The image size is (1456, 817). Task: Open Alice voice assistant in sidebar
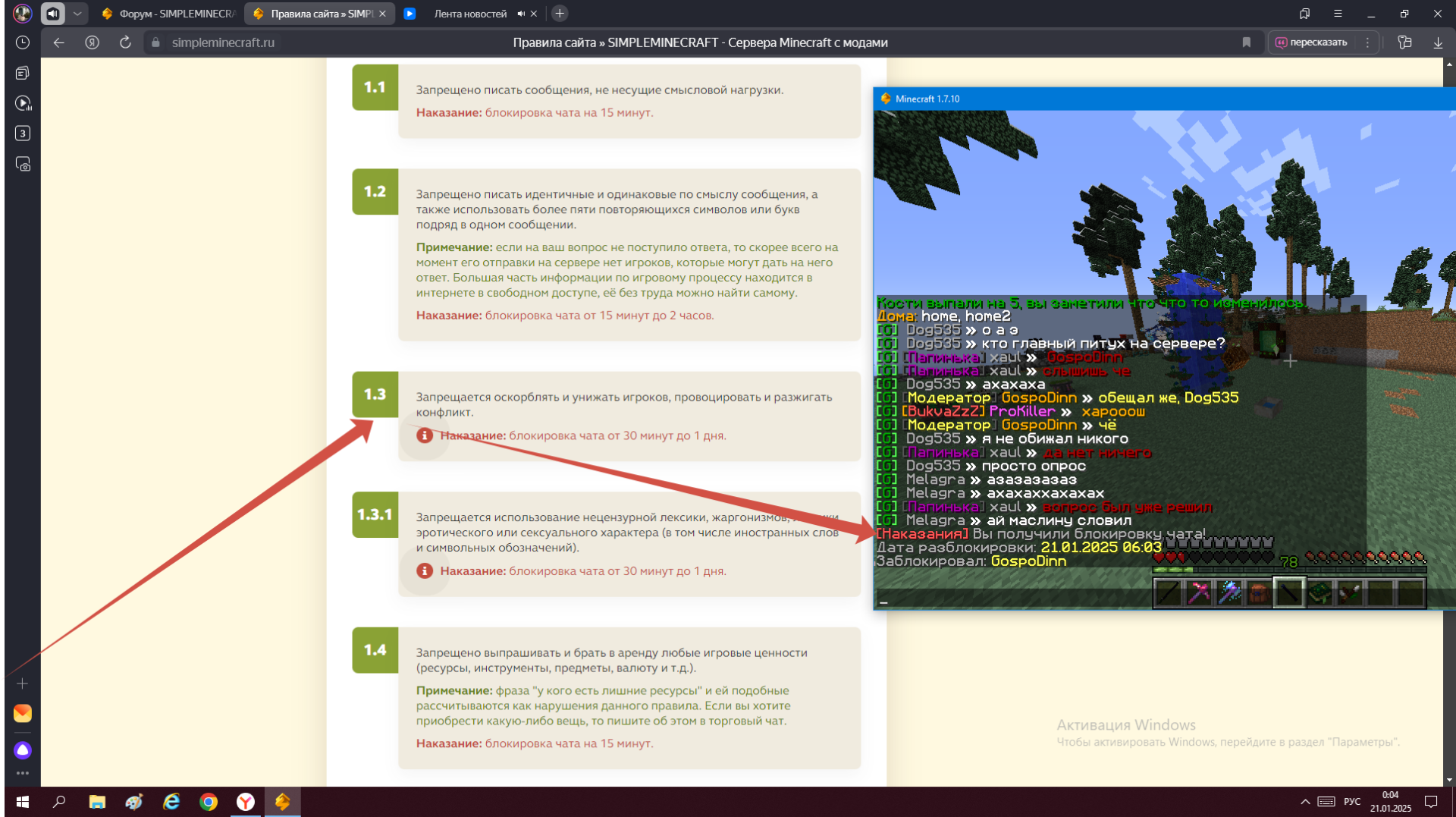pyautogui.click(x=23, y=750)
